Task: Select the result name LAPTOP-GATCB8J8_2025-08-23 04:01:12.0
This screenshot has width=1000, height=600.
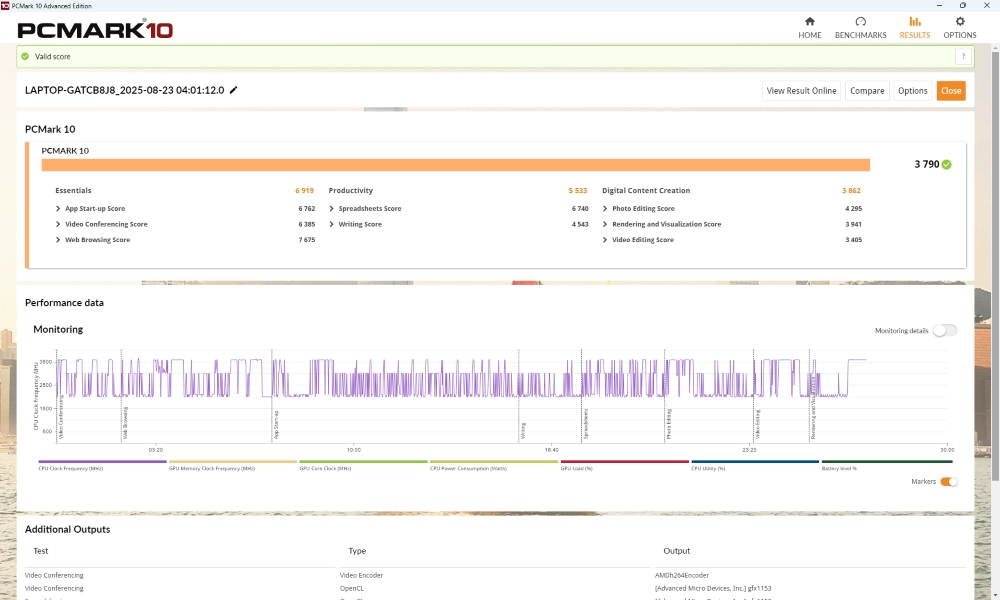Action: tap(124, 91)
